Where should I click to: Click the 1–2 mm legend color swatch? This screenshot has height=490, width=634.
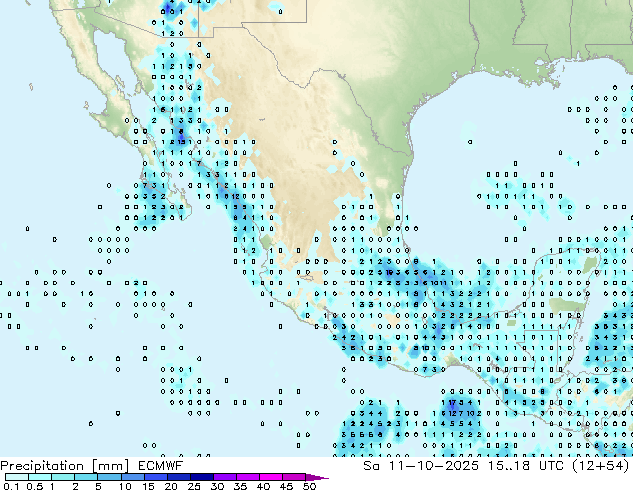coord(63,477)
